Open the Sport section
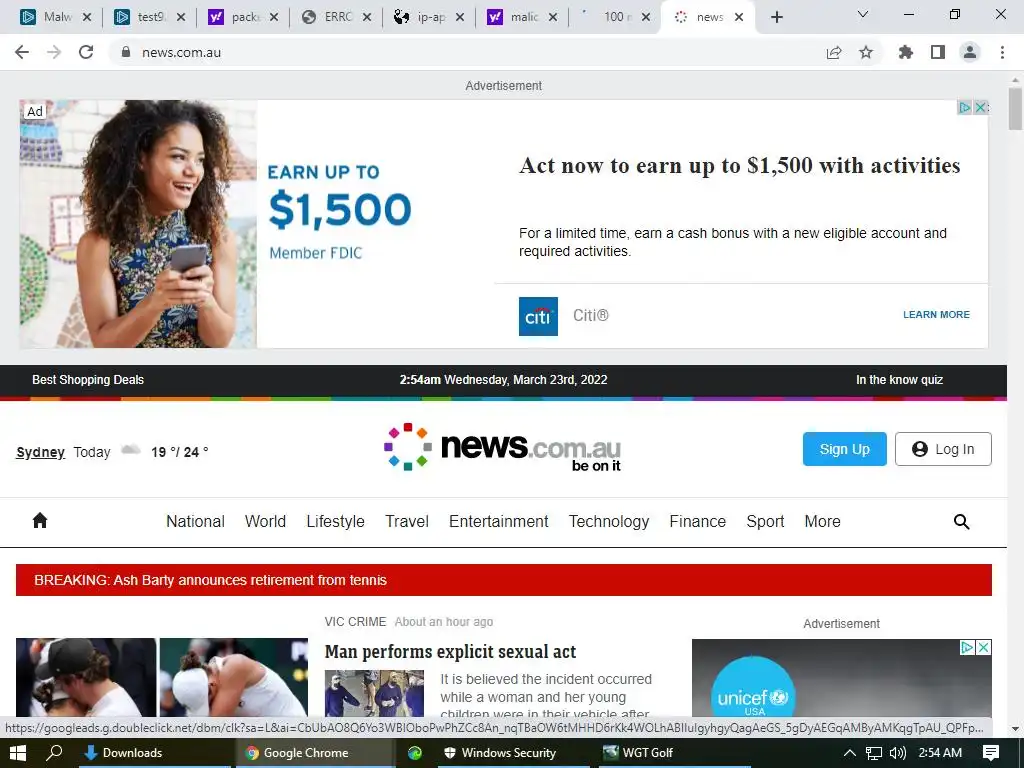 pos(765,521)
